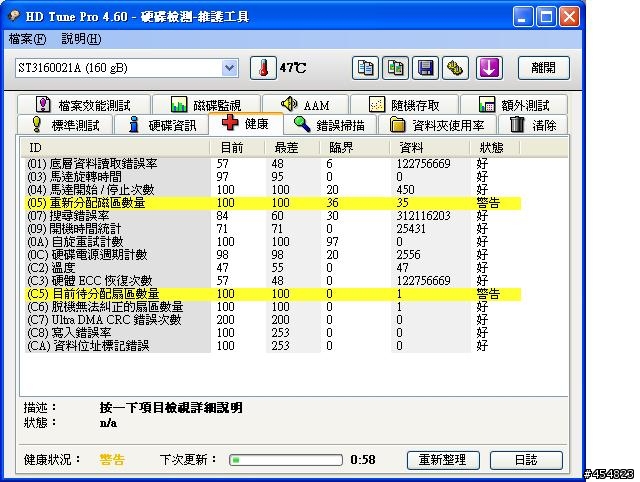Viewport: 640px width, 482px height.
Task: Click the 警告 health status text at bottom
Action: (x=112, y=460)
